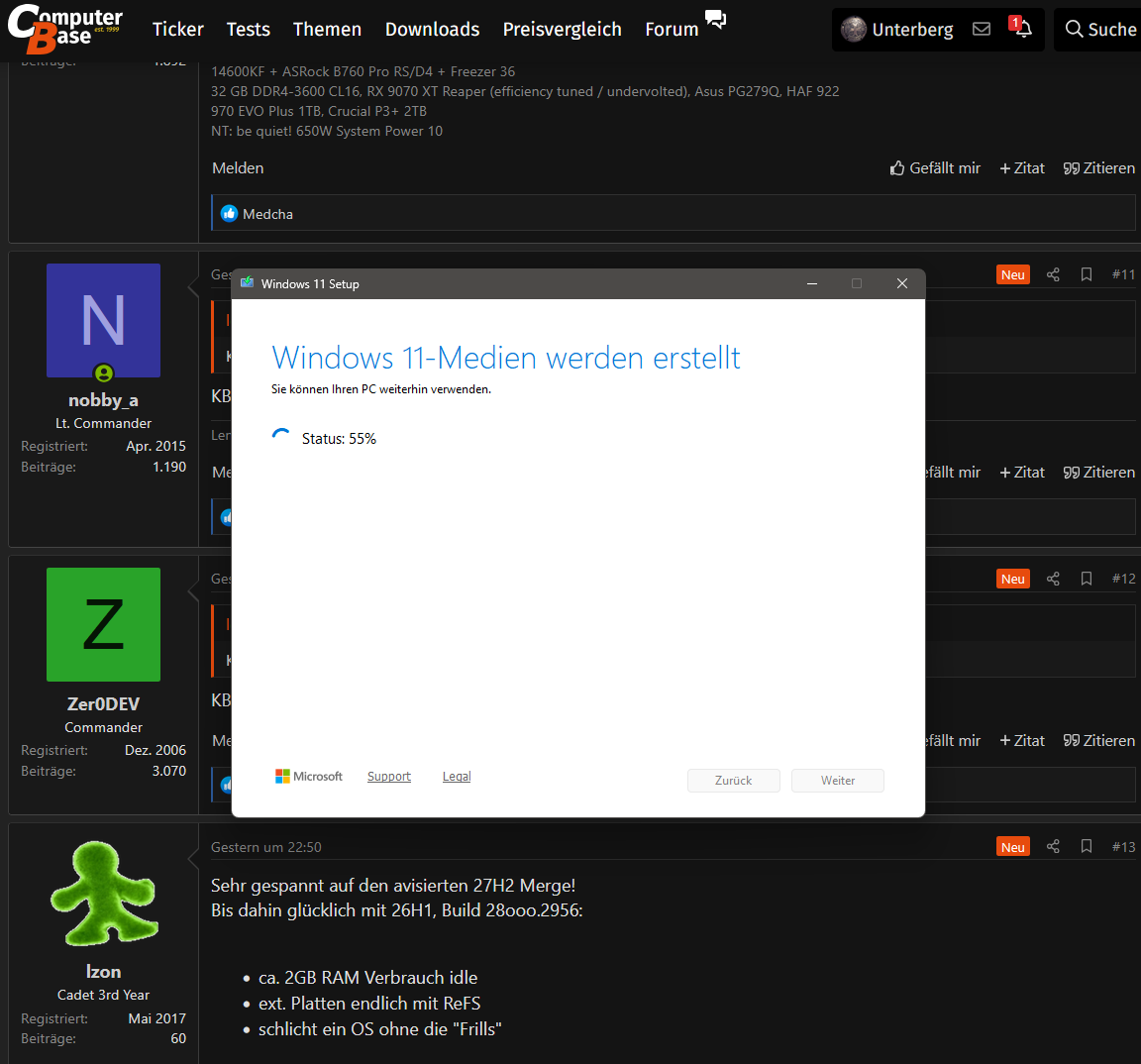Share post #11 via share icon

1053,274
